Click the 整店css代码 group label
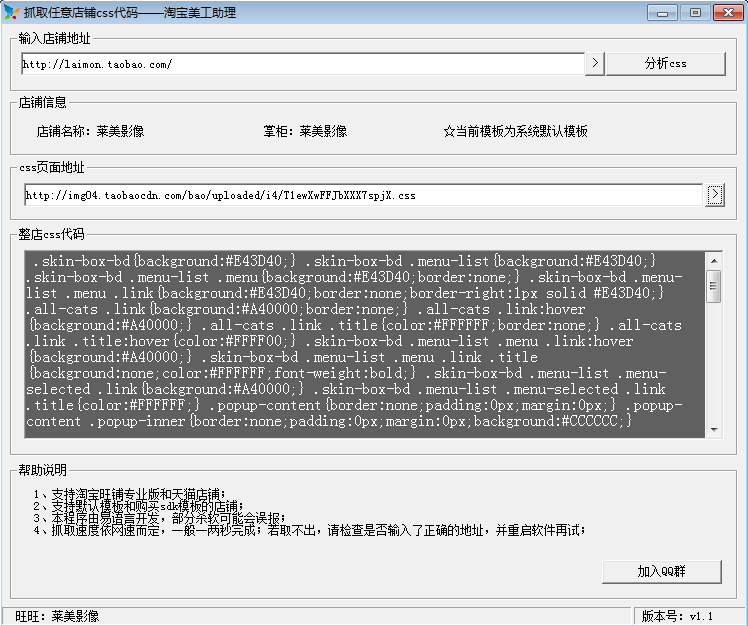The height and width of the screenshot is (626, 748). (x=52, y=234)
